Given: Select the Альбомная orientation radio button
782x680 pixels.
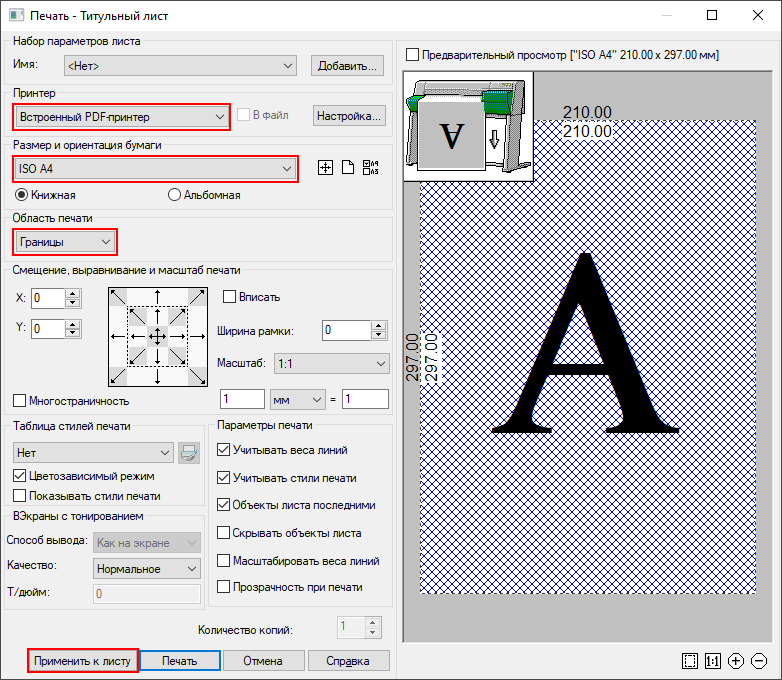Looking at the screenshot, I should 174,195.
